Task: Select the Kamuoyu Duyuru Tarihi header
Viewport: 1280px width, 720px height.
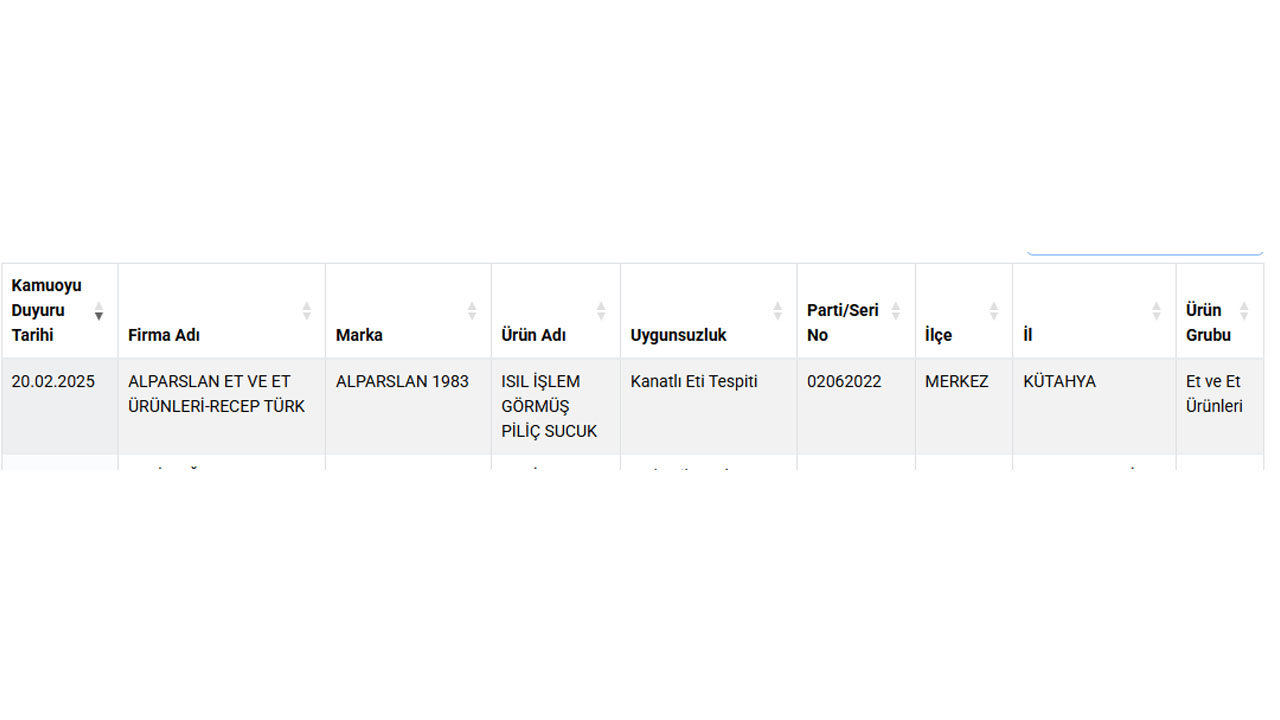Action: point(47,311)
